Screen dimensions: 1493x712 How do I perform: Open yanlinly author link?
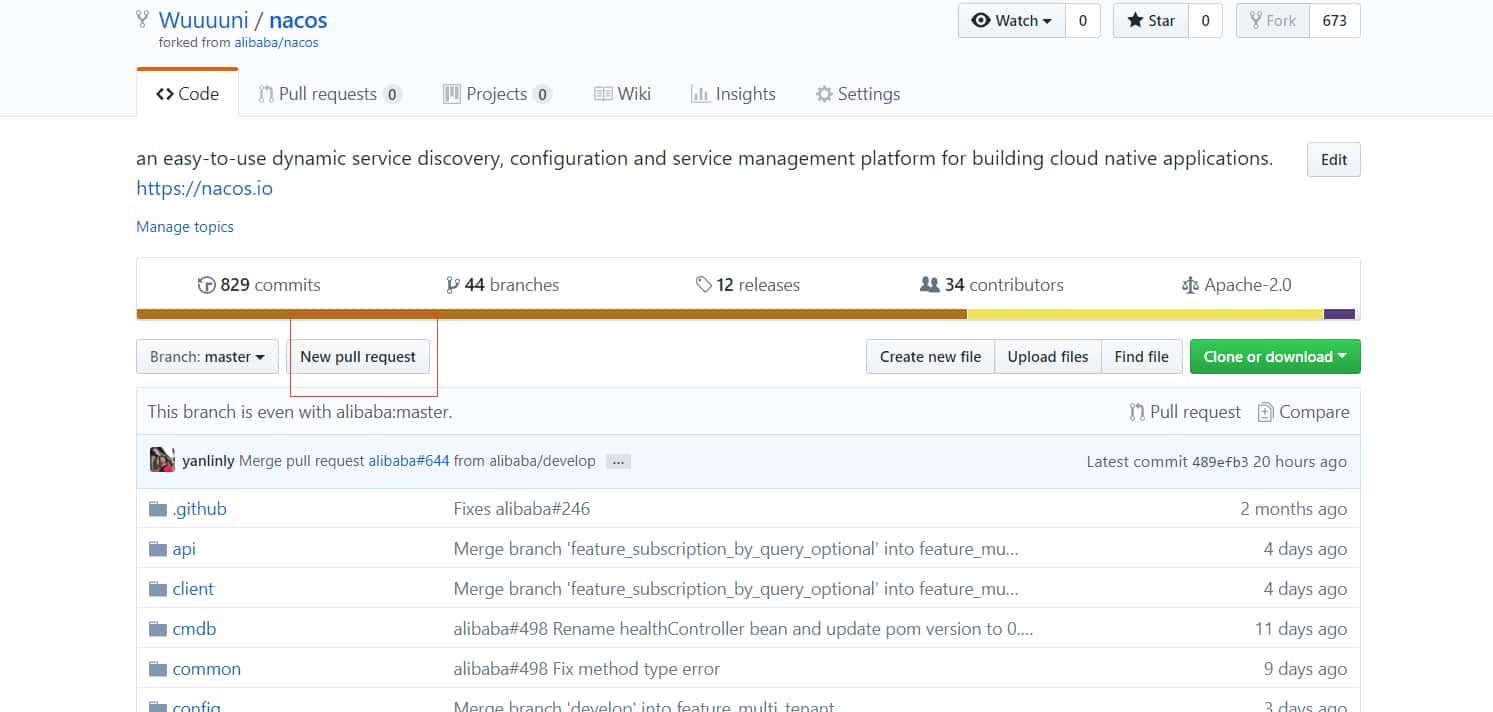click(x=208, y=461)
